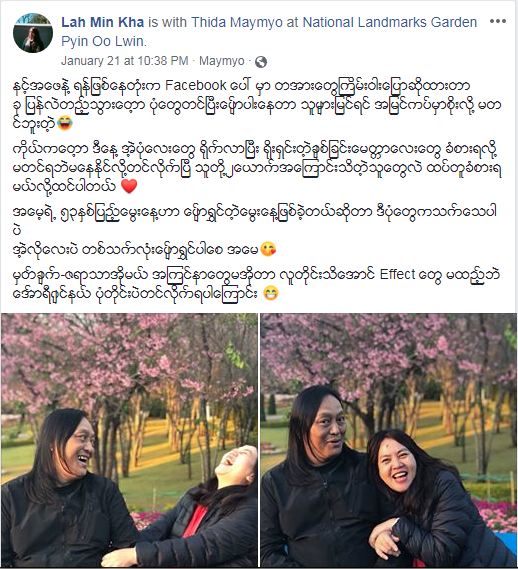Click the tears-of-joy laughing emoji
The width and height of the screenshot is (518, 569).
[65, 123]
